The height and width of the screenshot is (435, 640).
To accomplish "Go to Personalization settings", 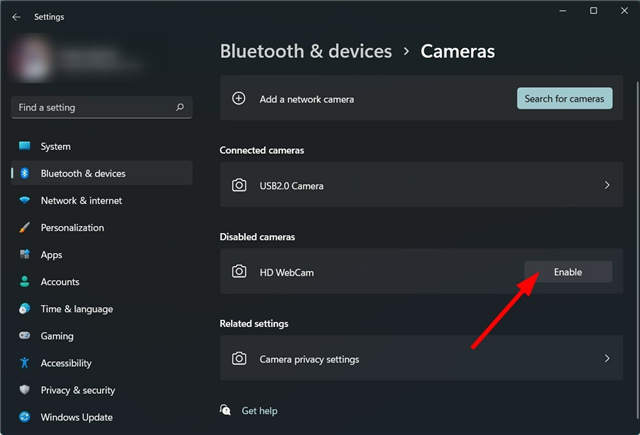I will coord(72,227).
